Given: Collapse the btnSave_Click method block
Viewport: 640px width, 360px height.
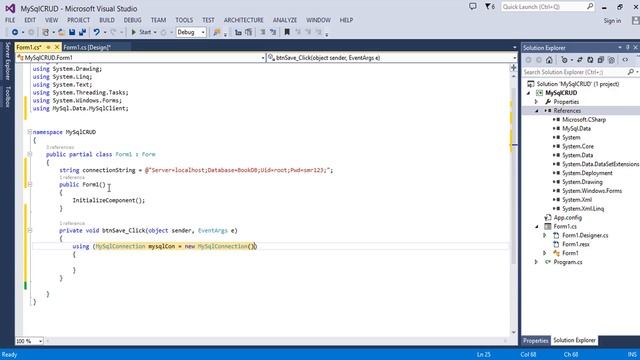Looking at the screenshot, I should [x=30, y=231].
